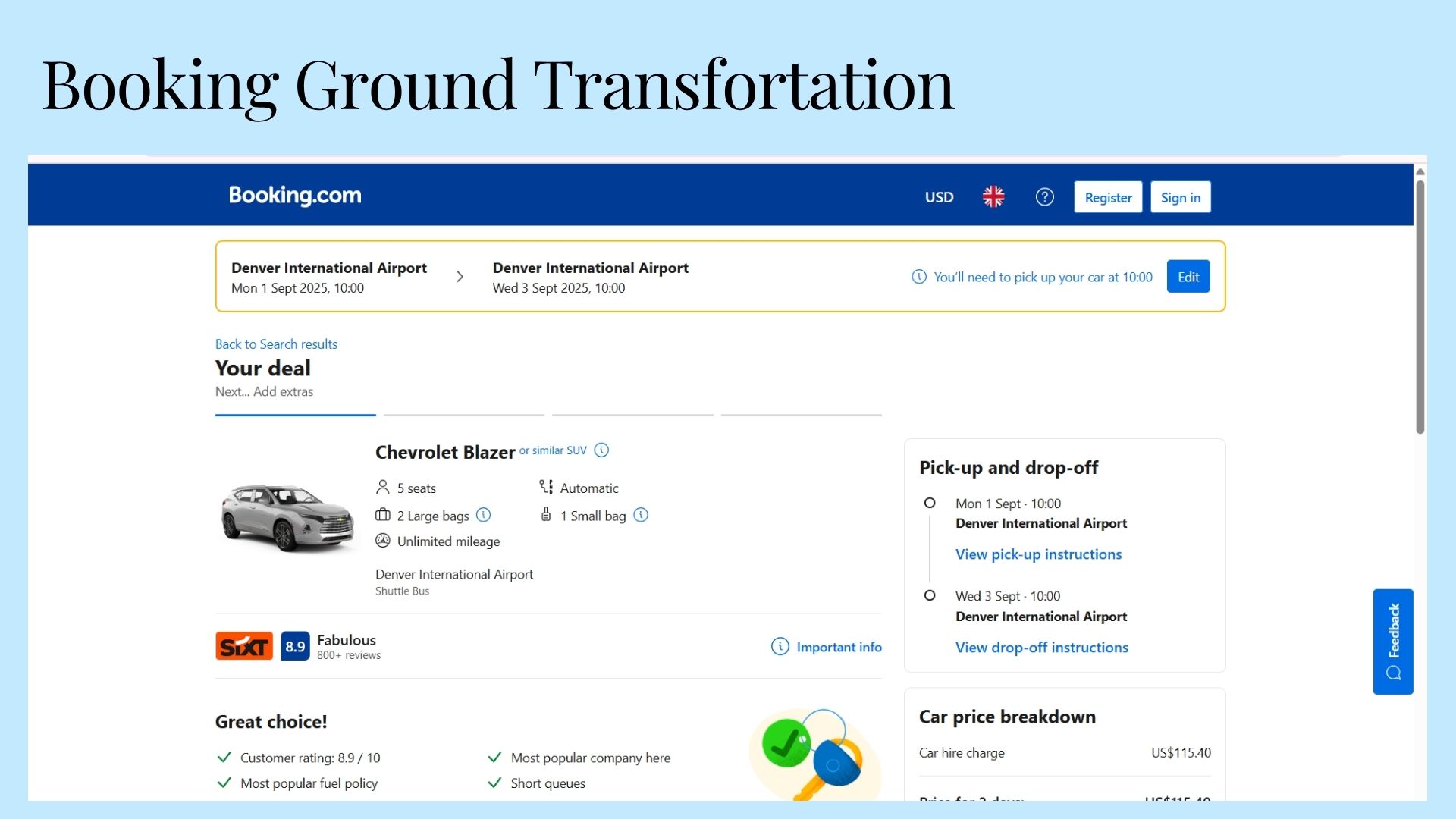
Task: Click 'Short queues' text
Action: (x=548, y=783)
